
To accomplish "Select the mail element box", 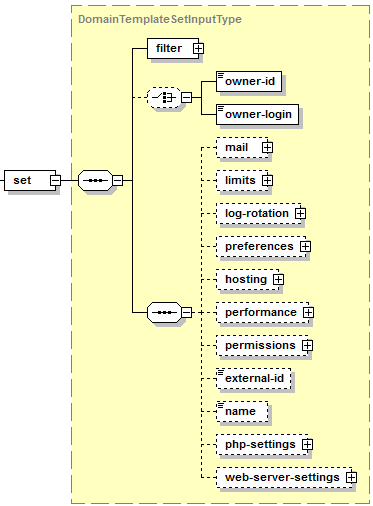I will [242, 148].
